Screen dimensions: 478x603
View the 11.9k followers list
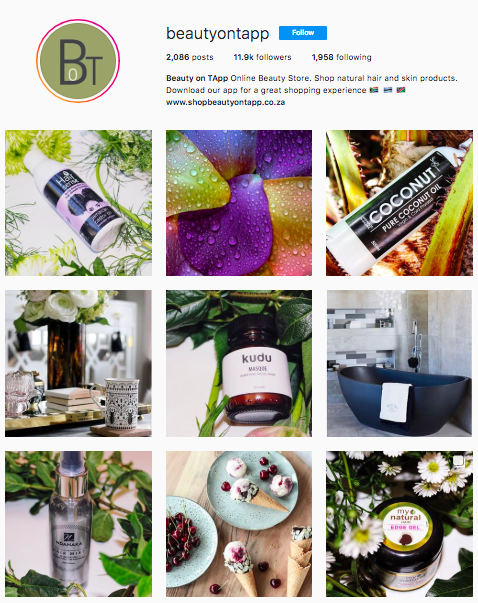point(262,57)
